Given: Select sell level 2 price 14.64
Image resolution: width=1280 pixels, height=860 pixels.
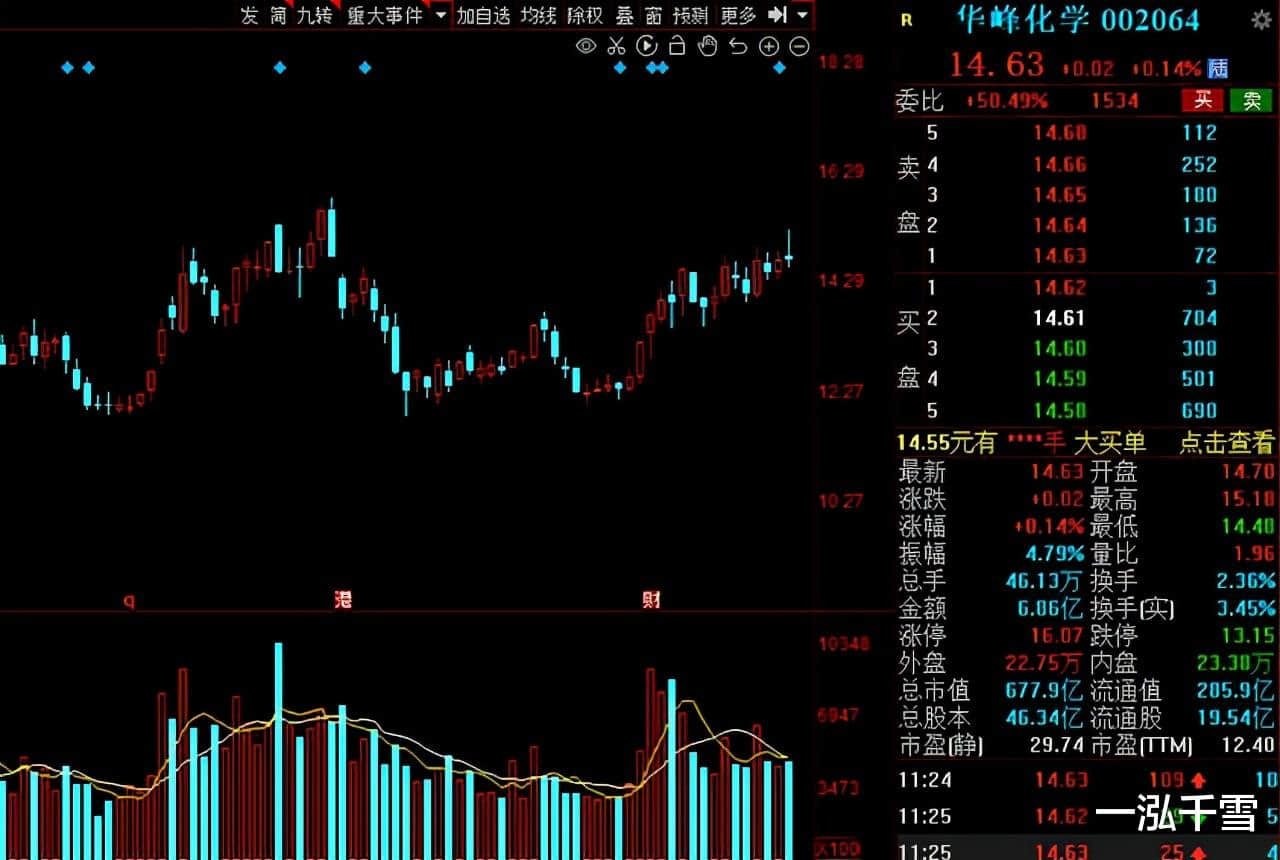Looking at the screenshot, I should click(1060, 225).
